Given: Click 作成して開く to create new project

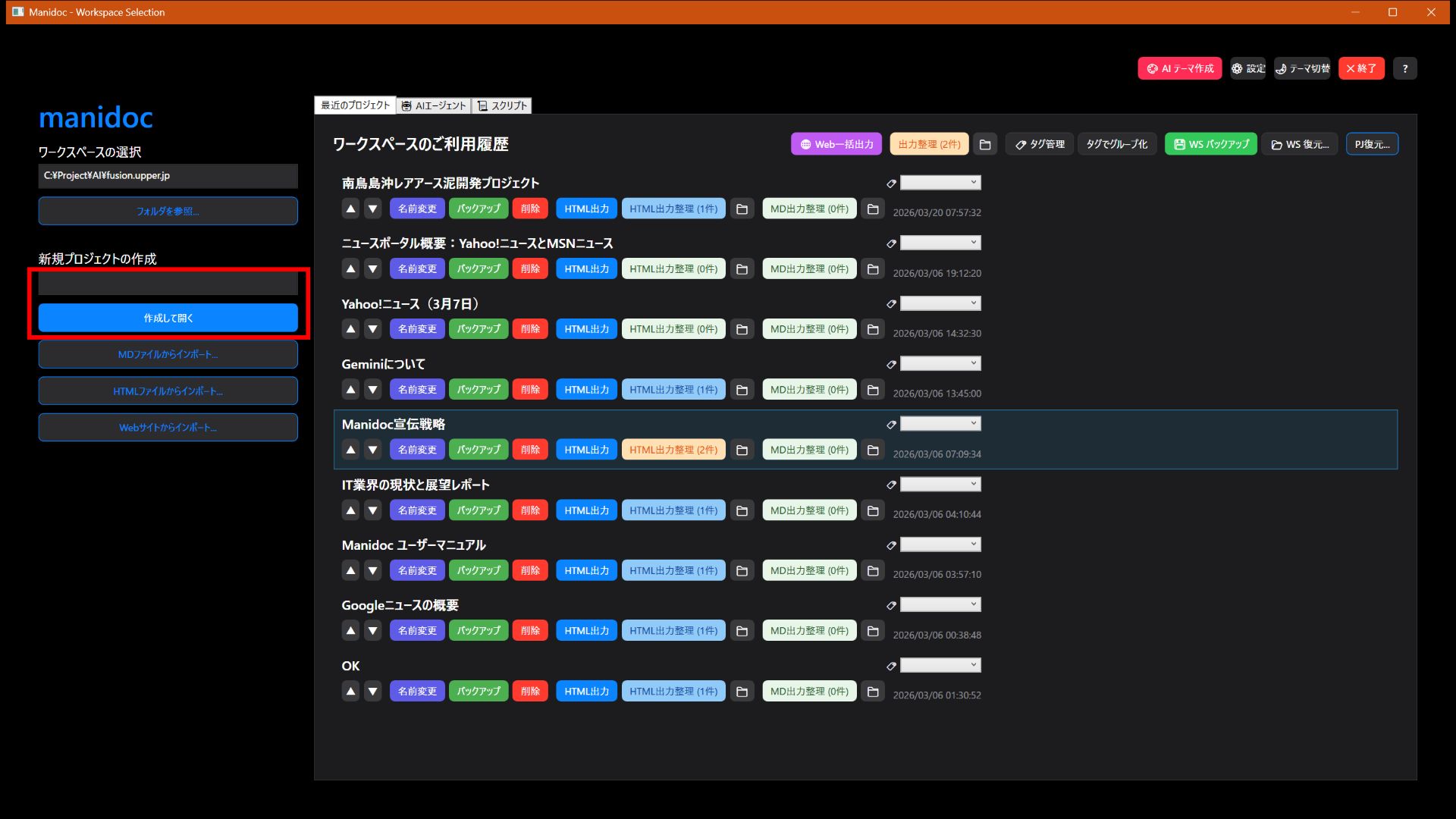Looking at the screenshot, I should click(168, 317).
